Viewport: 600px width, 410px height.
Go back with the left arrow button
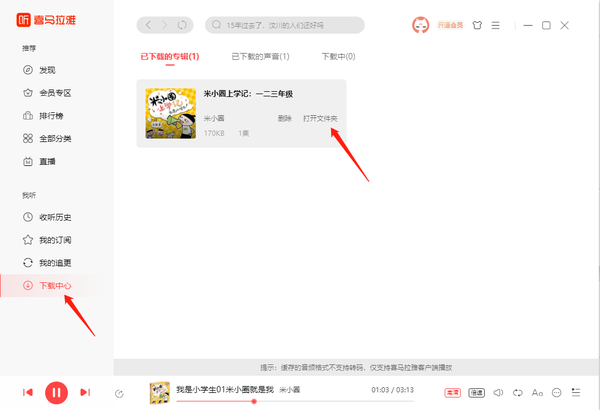click(x=148, y=25)
